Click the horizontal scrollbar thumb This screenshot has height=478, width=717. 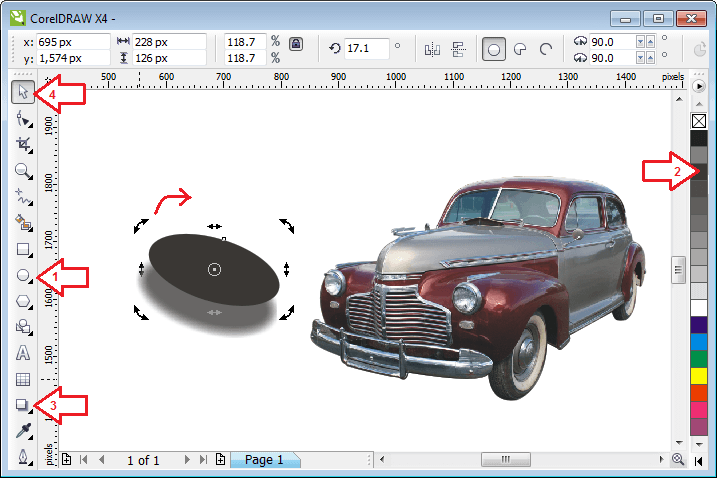coord(506,460)
